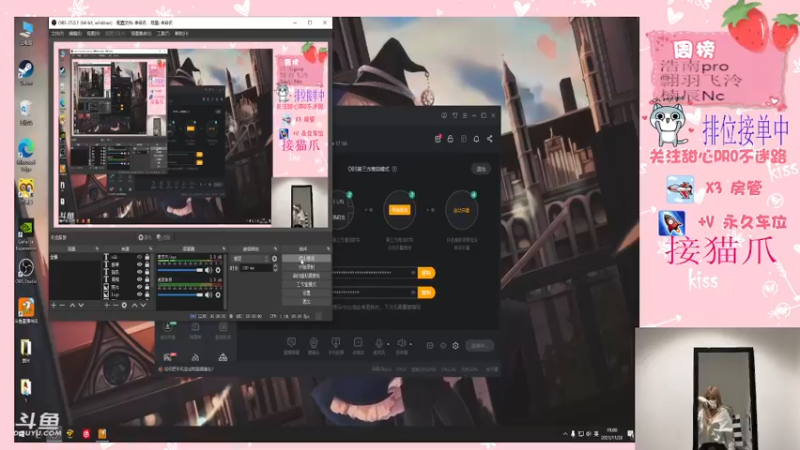This screenshot has width=800, height=450.
Task: Click the bell notification icon in Douyu window
Action: click(x=477, y=139)
